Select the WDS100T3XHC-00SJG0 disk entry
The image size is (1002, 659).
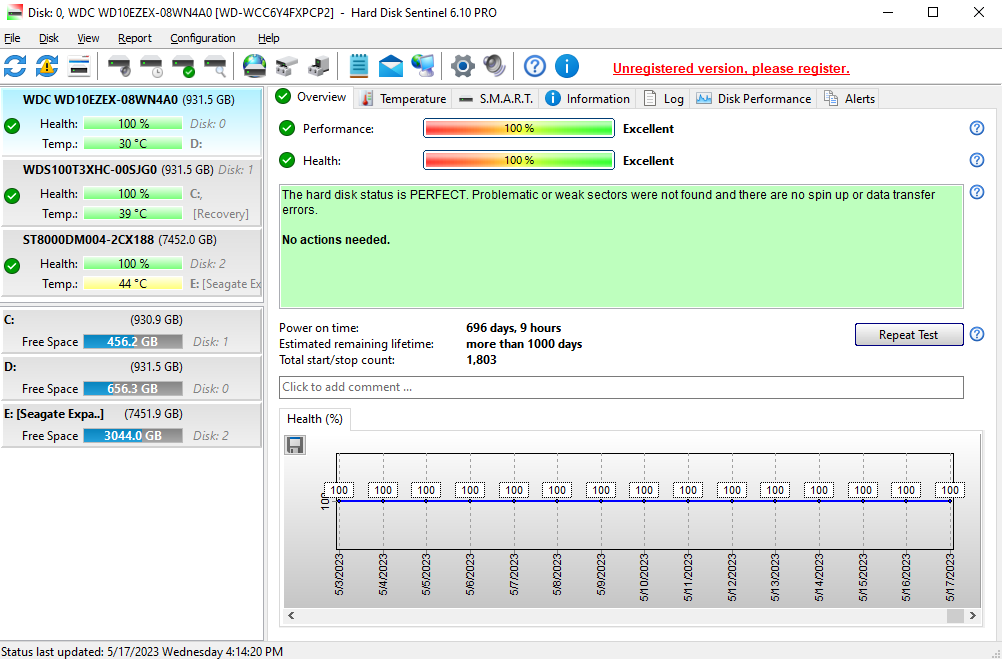pyautogui.click(x=132, y=192)
